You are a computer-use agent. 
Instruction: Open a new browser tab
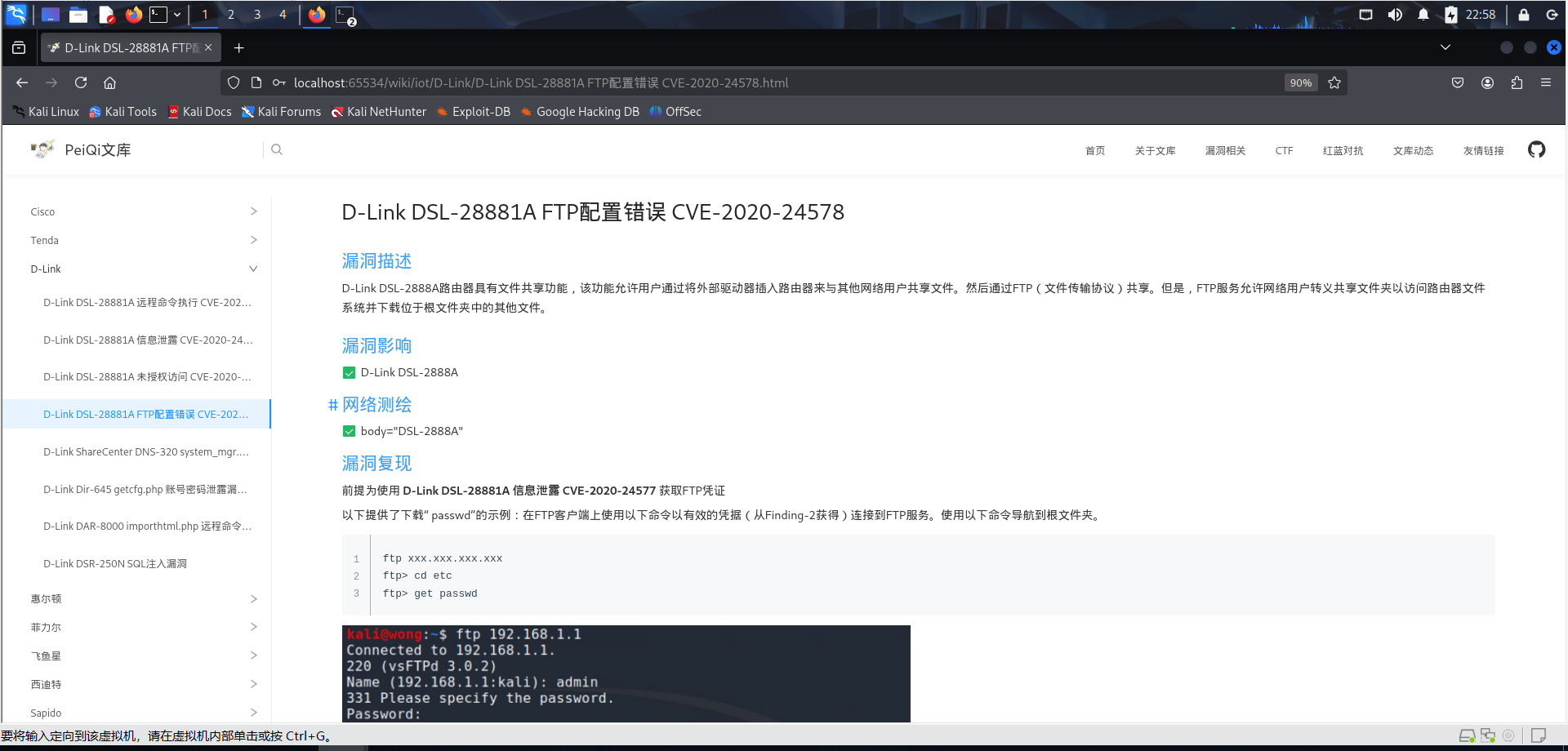tap(238, 48)
